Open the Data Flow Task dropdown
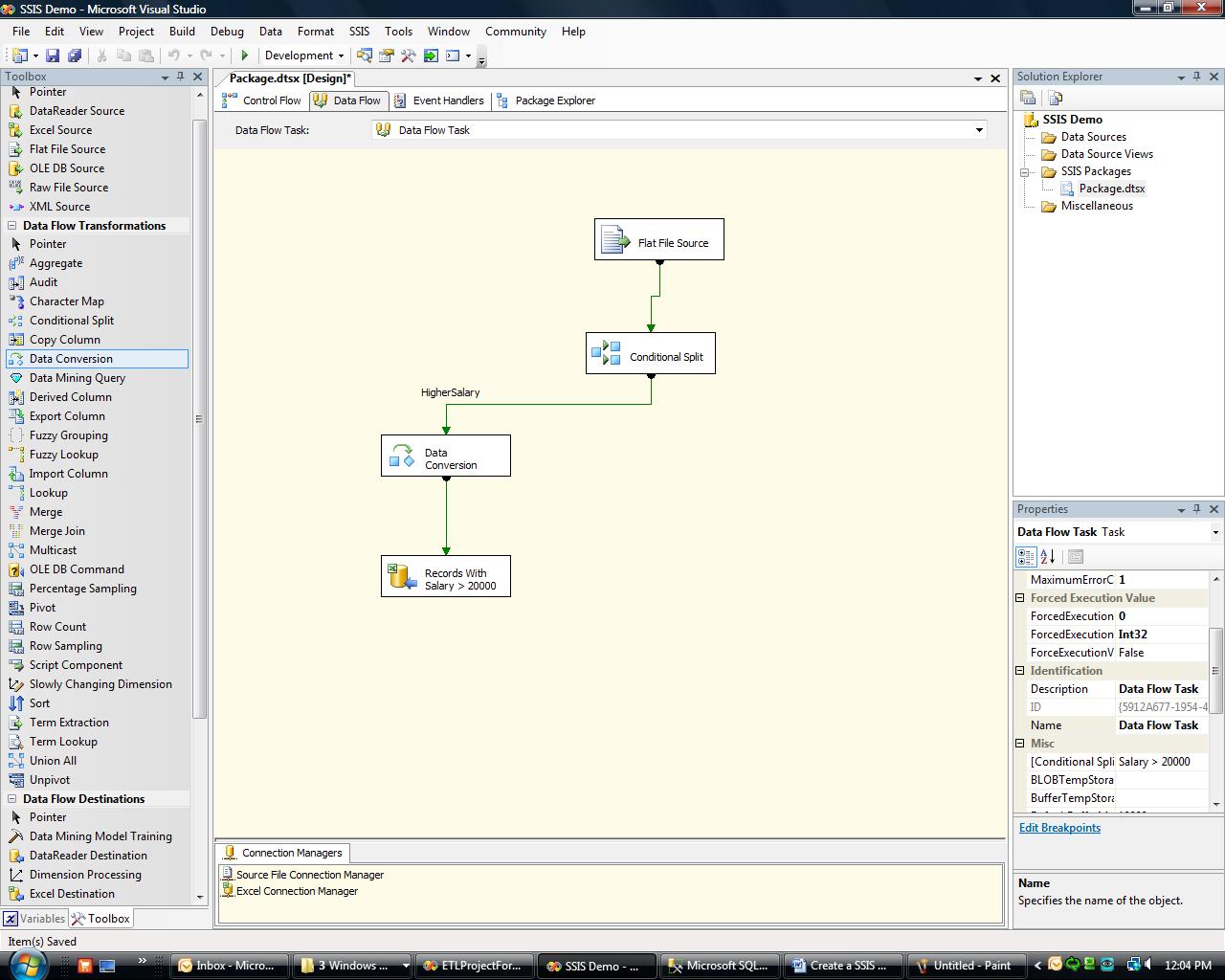 click(x=978, y=130)
